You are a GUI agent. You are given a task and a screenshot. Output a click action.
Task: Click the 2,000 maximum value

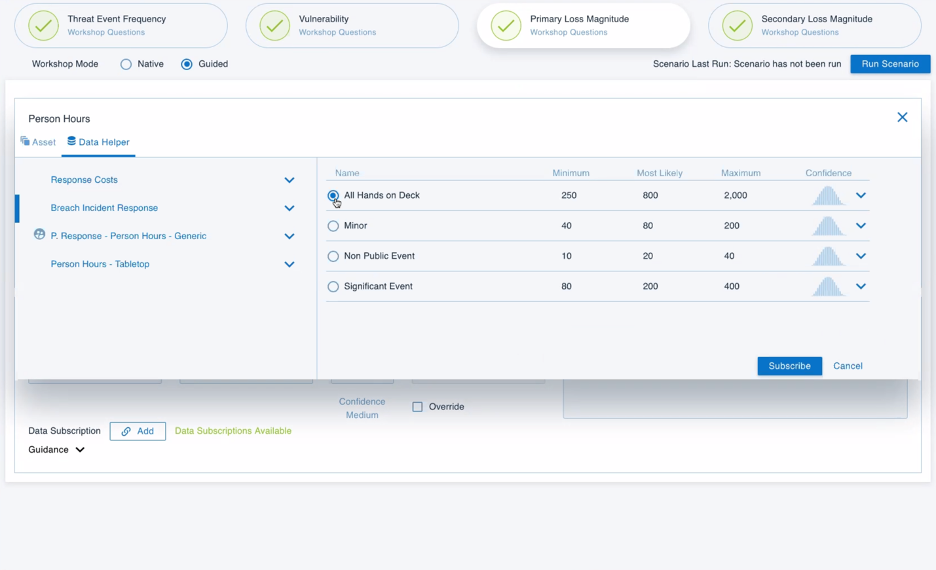click(x=735, y=195)
